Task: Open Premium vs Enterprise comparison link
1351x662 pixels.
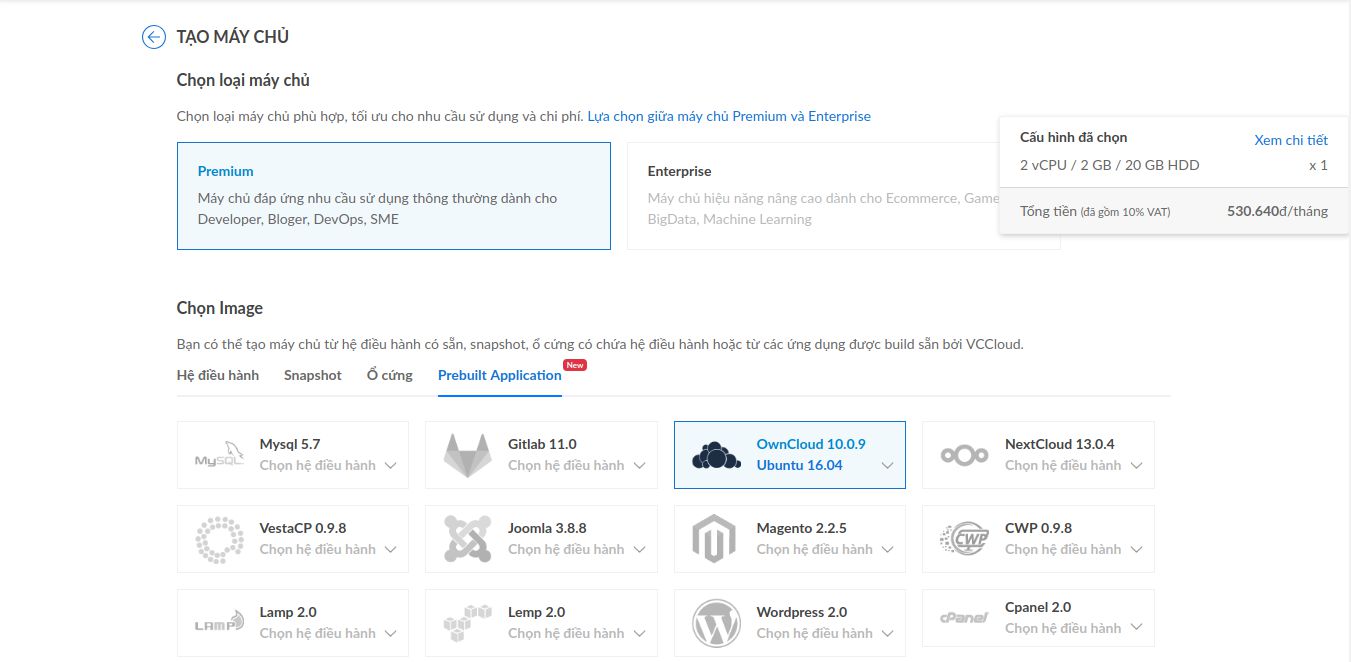Action: (x=729, y=116)
